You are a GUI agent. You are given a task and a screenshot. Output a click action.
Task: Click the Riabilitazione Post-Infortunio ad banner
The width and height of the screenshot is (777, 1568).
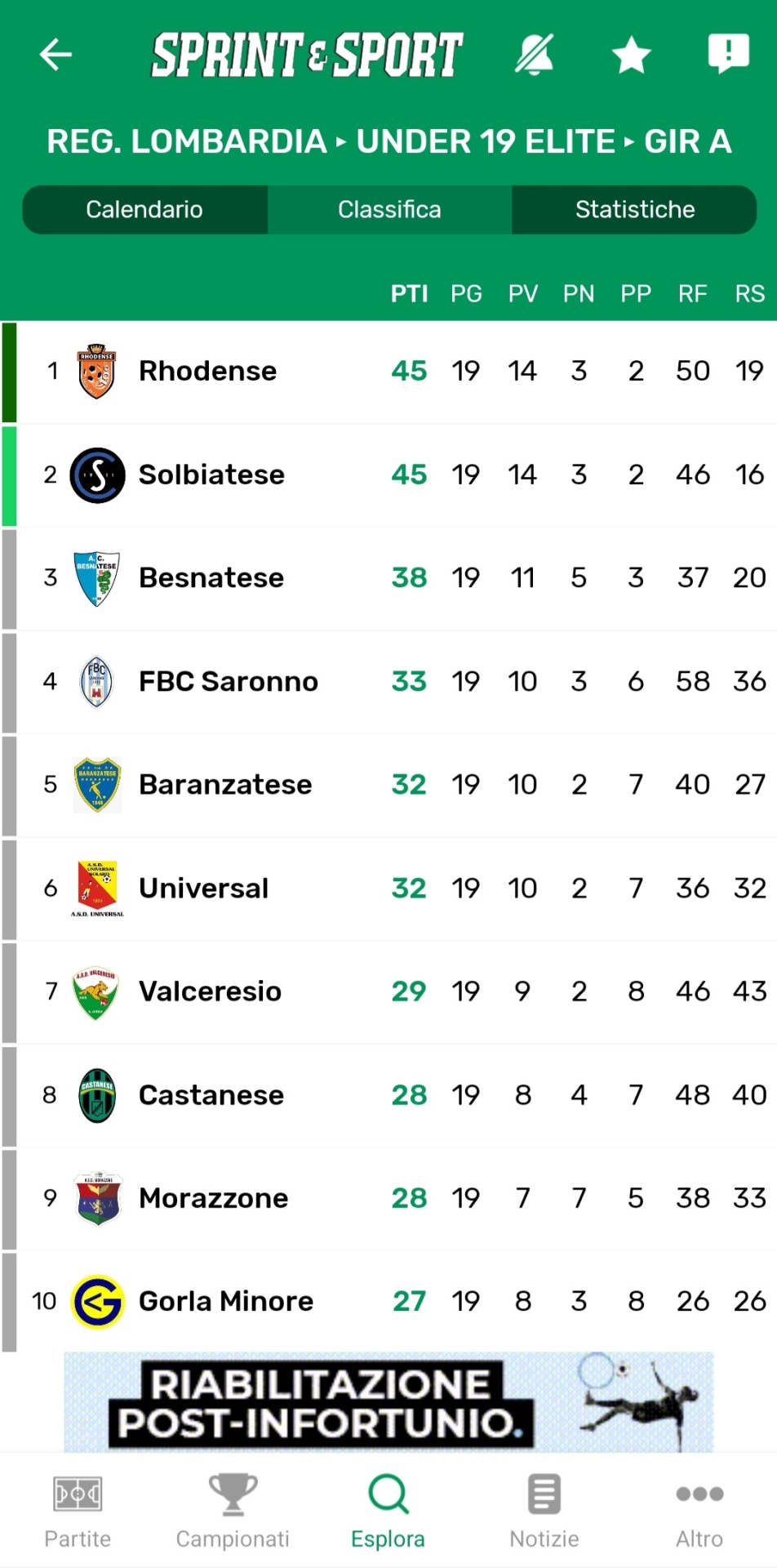(388, 1401)
